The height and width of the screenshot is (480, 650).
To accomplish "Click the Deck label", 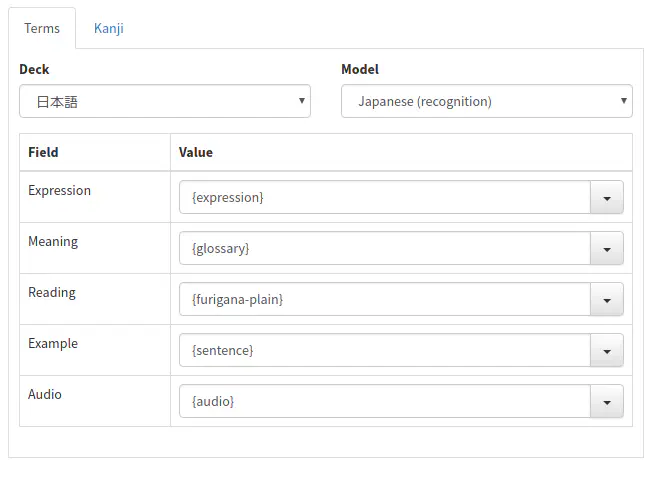I will point(34,70).
